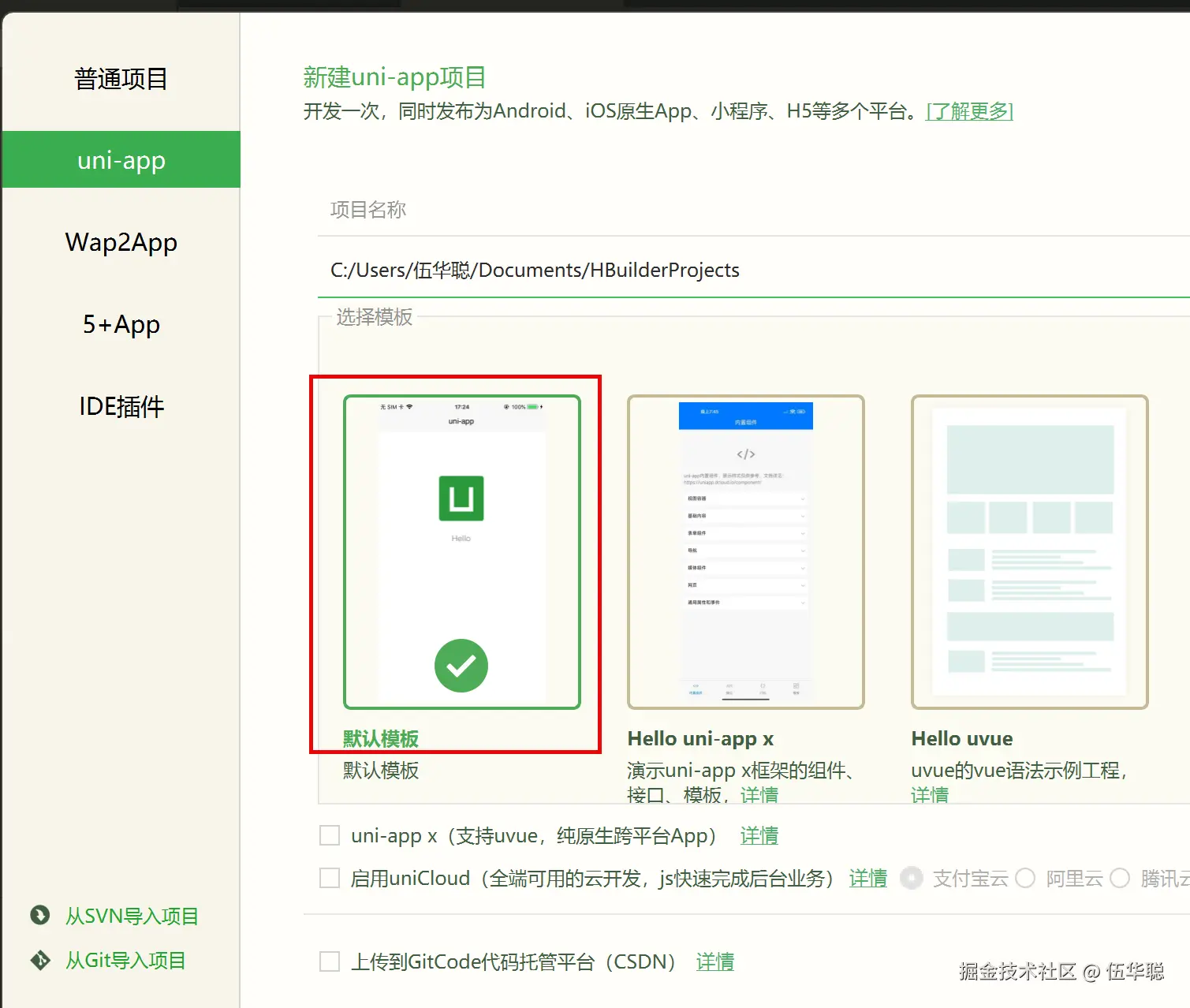
Task: Open the IDE插件 project type
Action: pyautogui.click(x=121, y=406)
